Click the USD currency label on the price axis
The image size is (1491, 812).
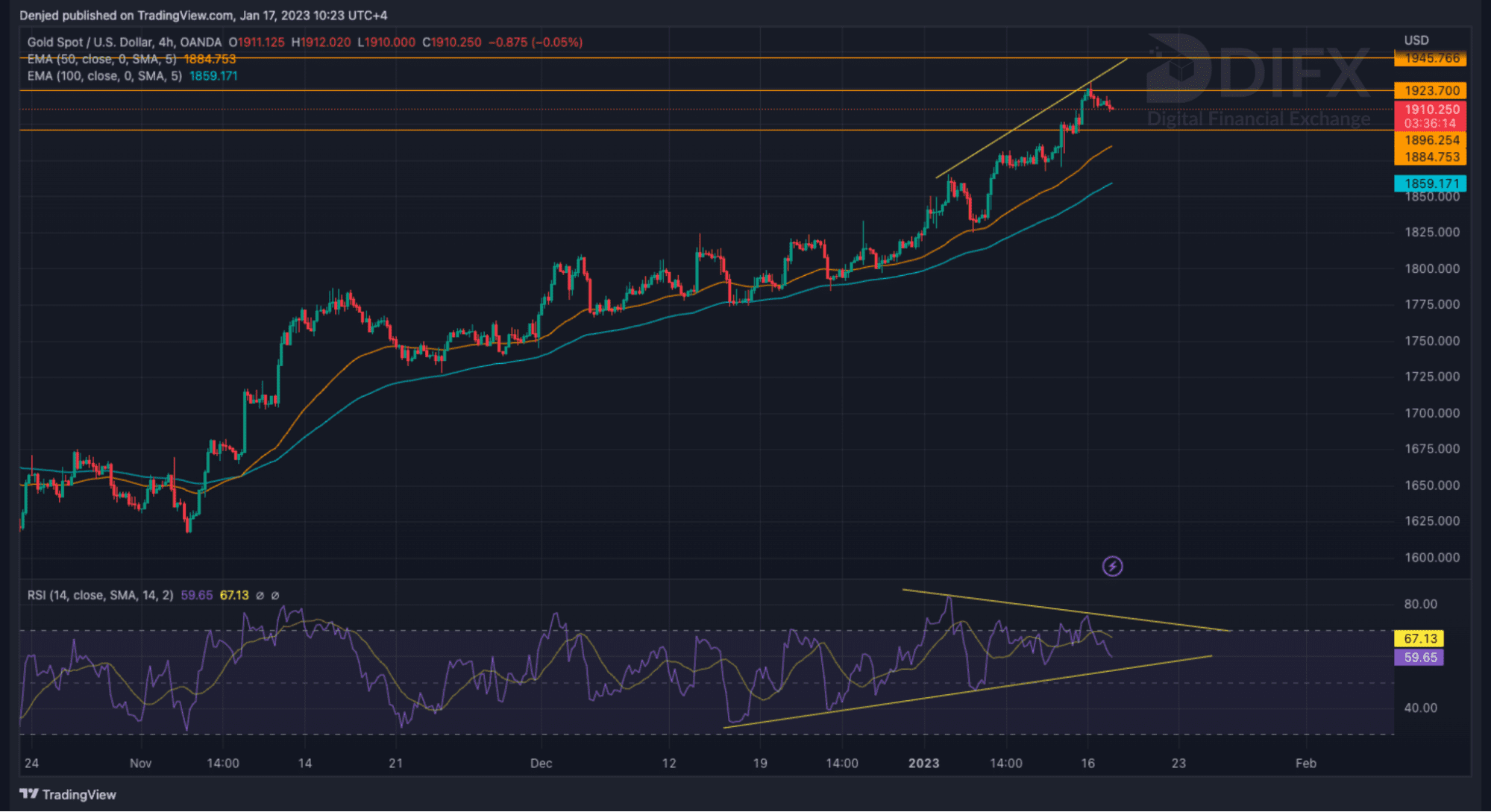(x=1416, y=40)
